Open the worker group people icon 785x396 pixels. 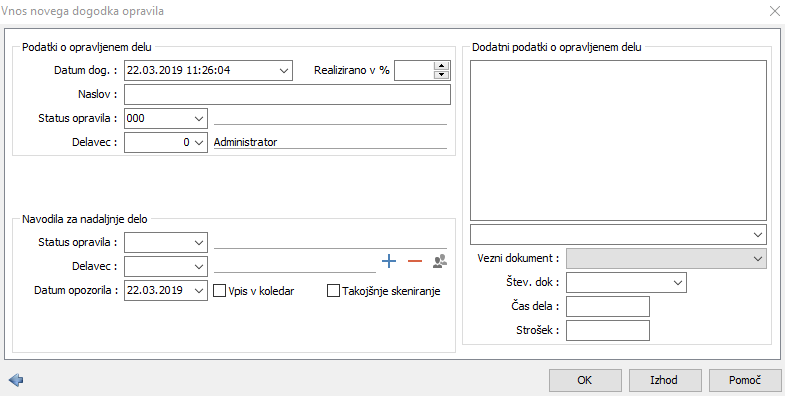[440, 261]
